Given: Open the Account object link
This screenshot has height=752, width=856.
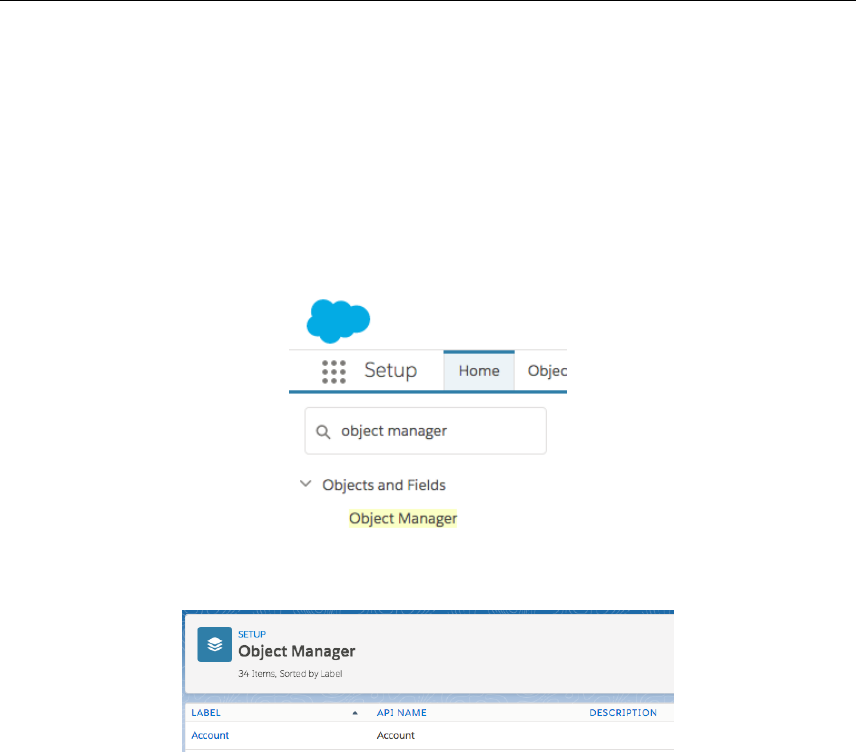Looking at the screenshot, I should (210, 735).
